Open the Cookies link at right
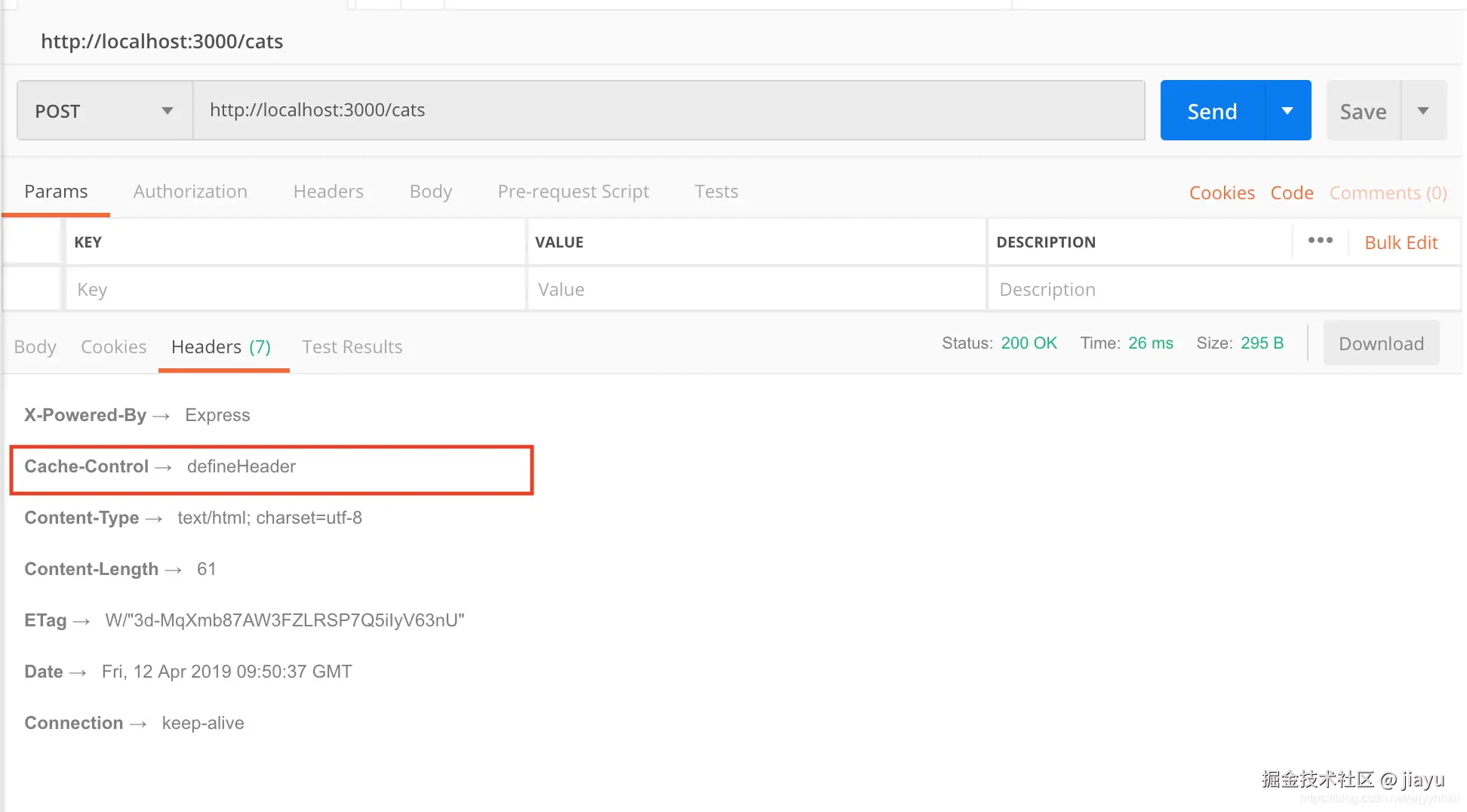Image resolution: width=1467 pixels, height=812 pixels. 1222,193
